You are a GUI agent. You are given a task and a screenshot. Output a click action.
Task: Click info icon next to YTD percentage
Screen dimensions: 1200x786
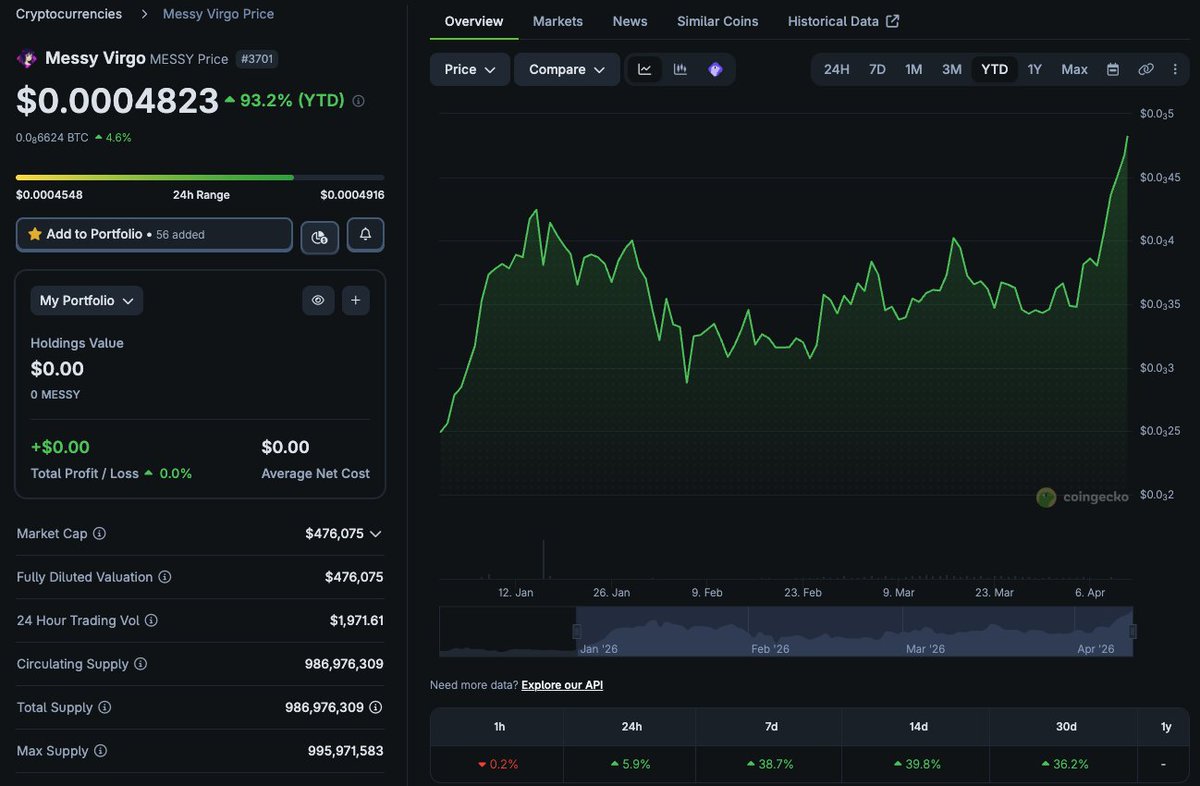click(359, 101)
